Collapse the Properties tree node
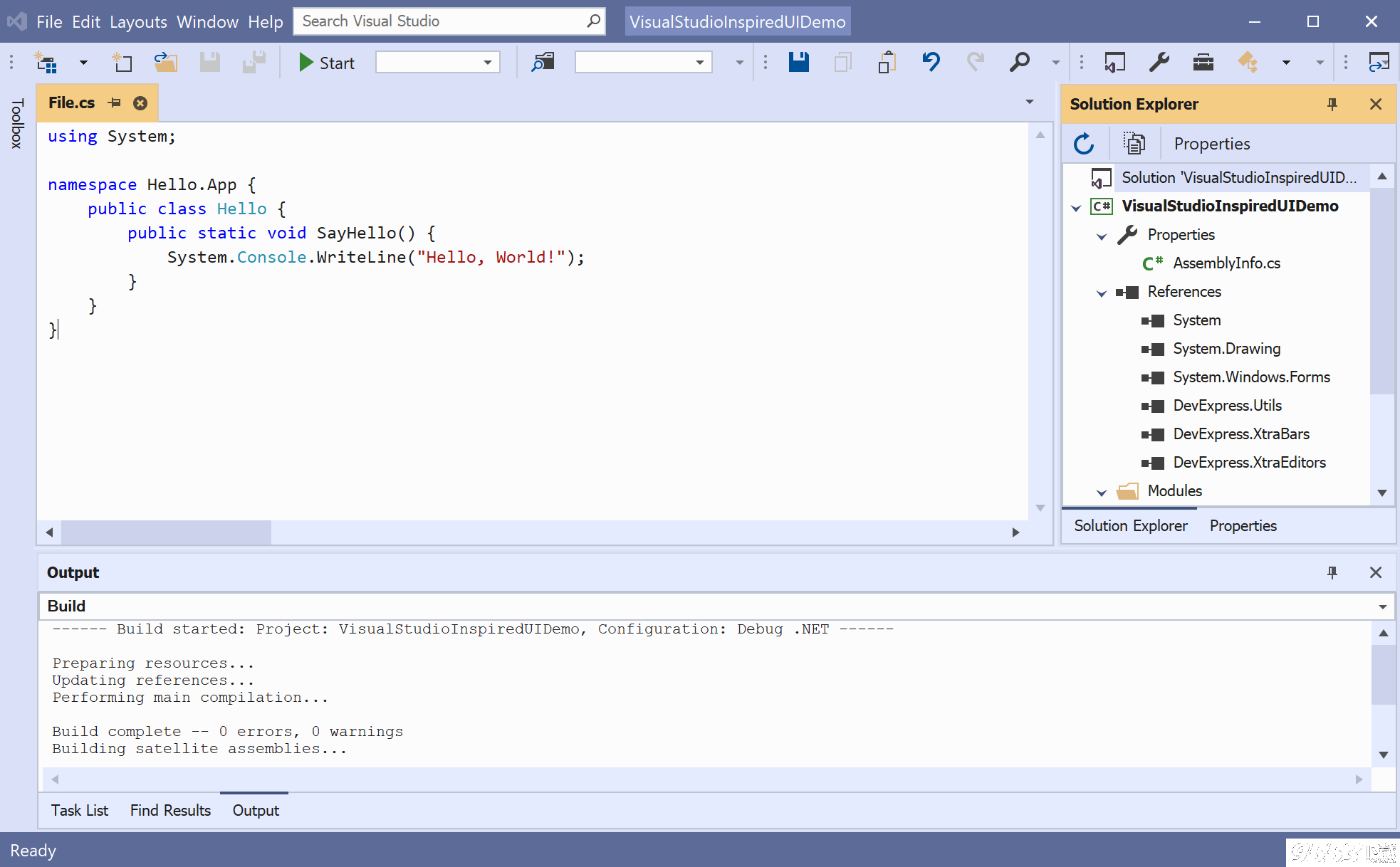Viewport: 1400px width, 867px height. pyautogui.click(x=1102, y=236)
